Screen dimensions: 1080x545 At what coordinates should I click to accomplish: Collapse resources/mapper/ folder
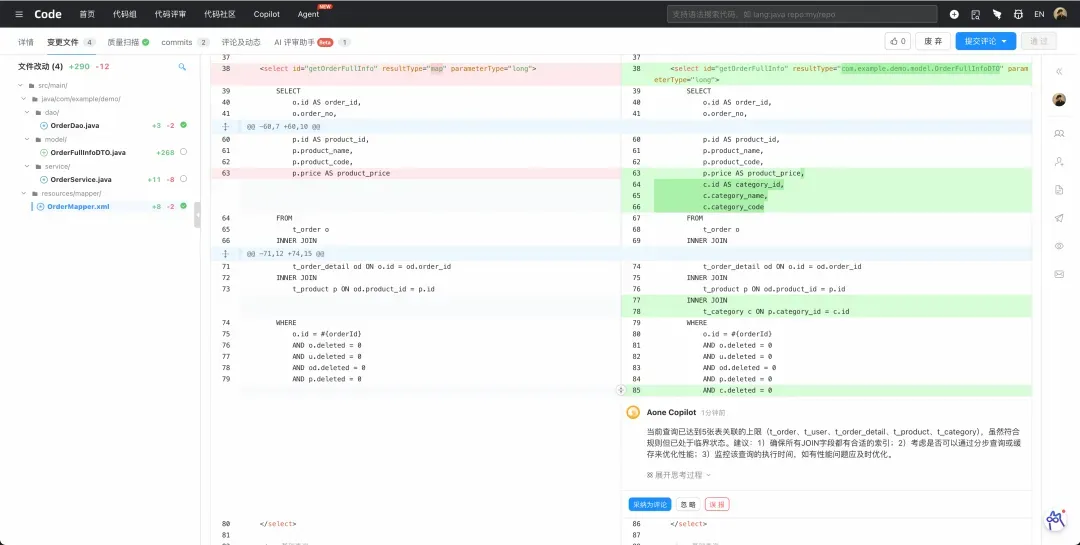point(24,194)
